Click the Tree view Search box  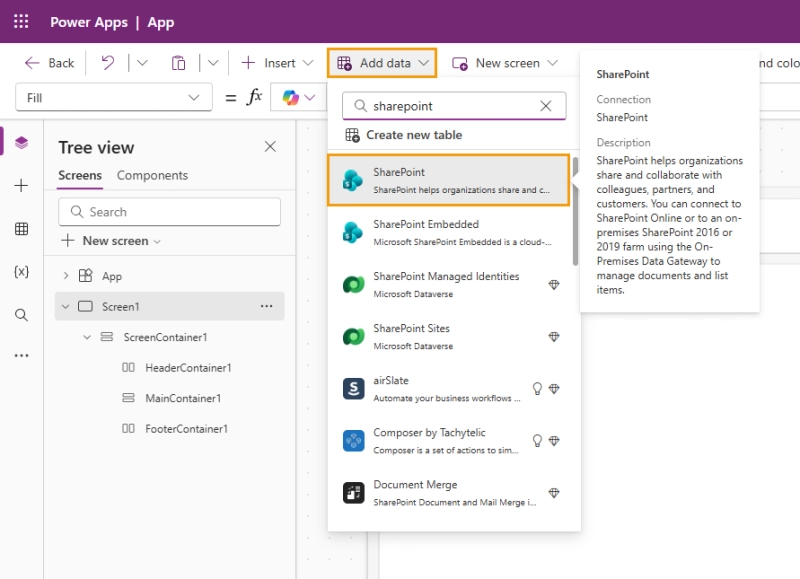pos(169,212)
